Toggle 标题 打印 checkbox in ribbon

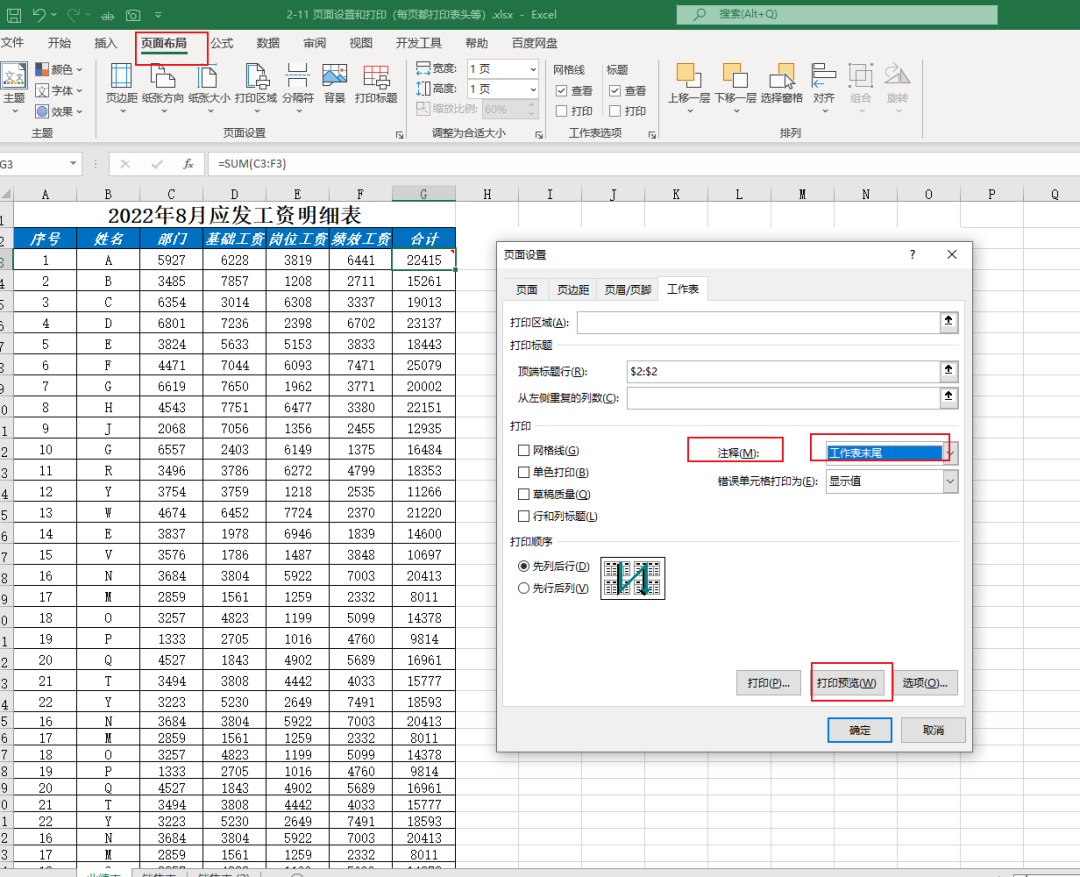tap(615, 111)
